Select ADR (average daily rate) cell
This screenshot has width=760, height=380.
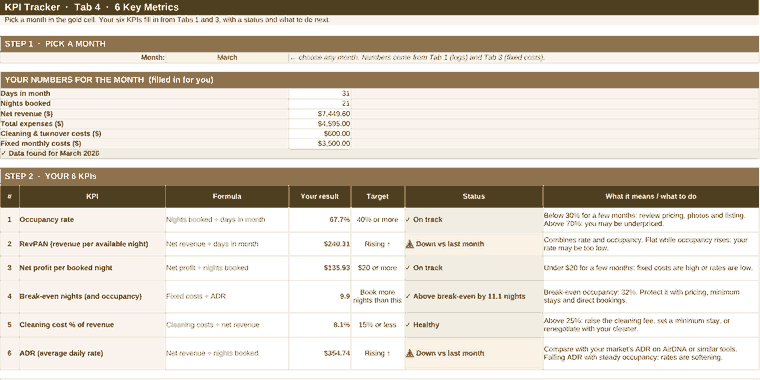[92, 353]
